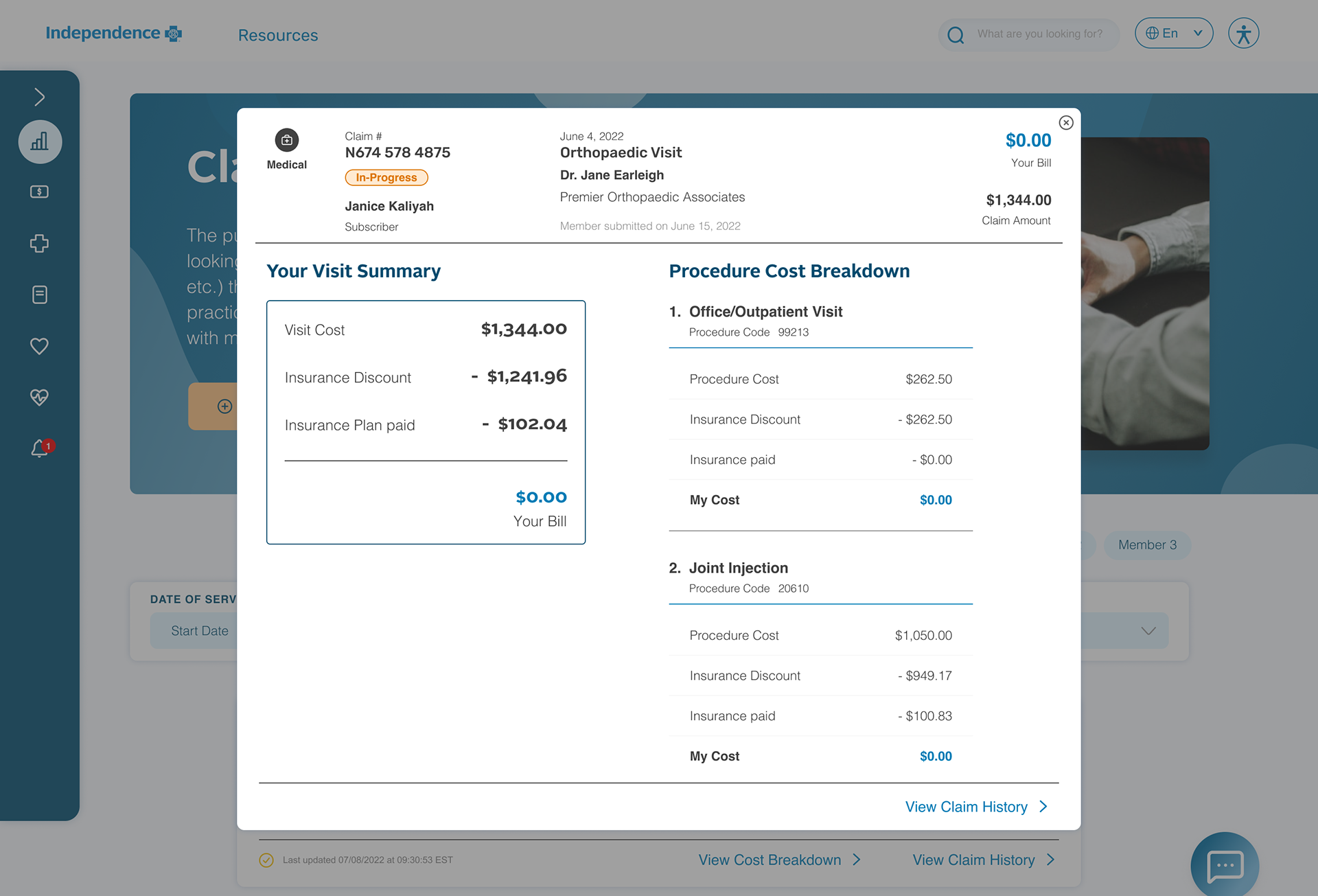The image size is (1318, 896).
Task: Open the bar chart dashboard icon in sidebar
Action: (40, 142)
